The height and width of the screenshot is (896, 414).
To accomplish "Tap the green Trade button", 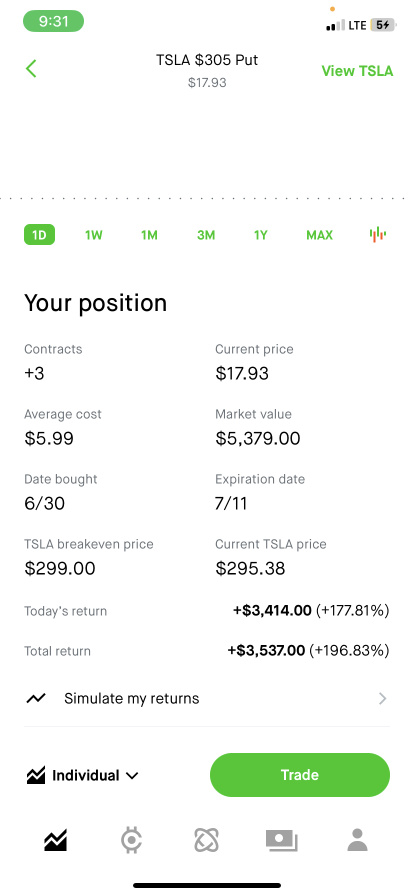I will click(x=300, y=775).
